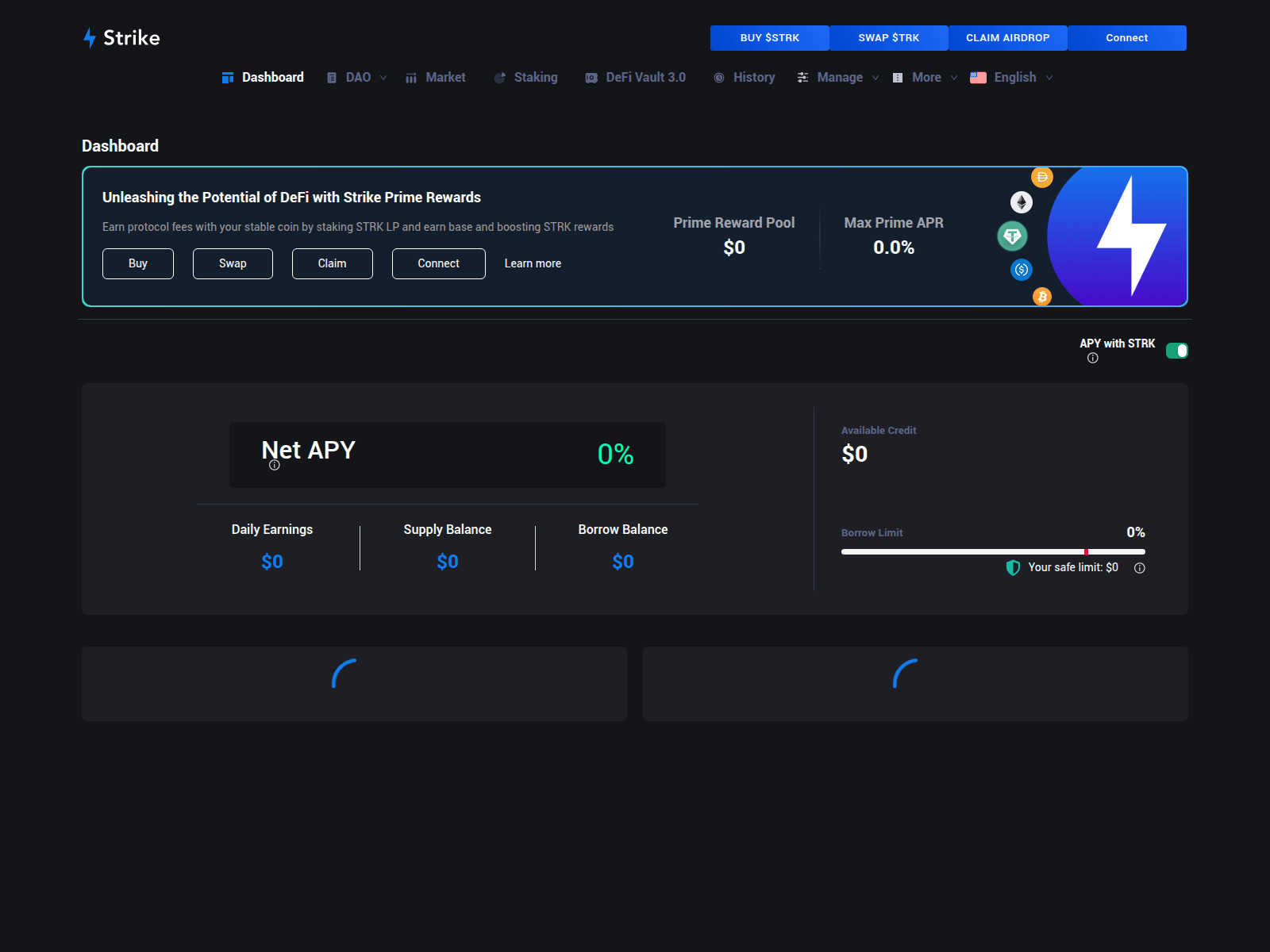Click the Supply Balance $0 value
Viewport: 1270px width, 952px height.
pos(448,562)
